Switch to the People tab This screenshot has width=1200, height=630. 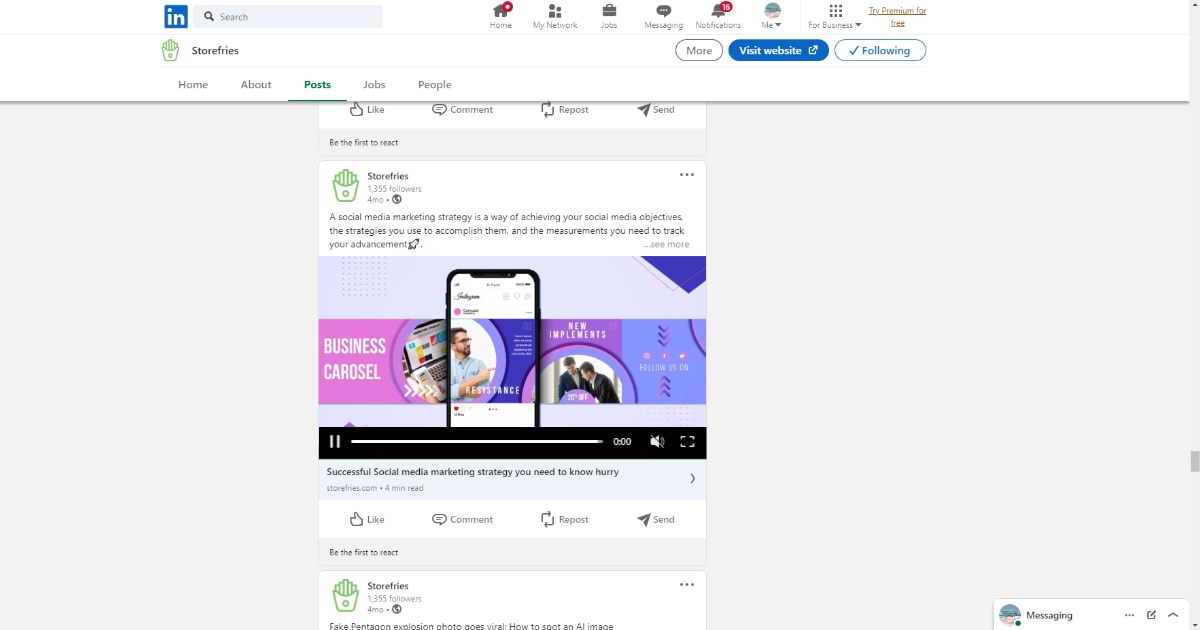(x=434, y=85)
